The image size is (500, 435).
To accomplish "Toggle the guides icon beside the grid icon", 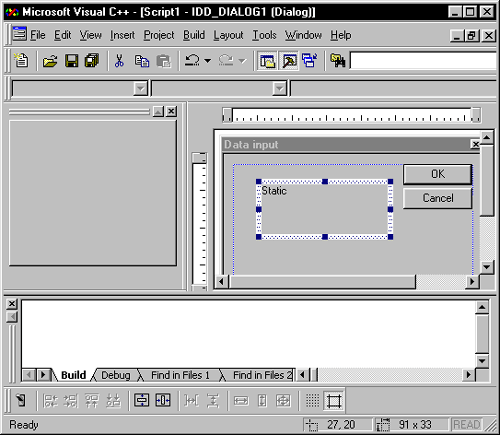I will pos(334,401).
